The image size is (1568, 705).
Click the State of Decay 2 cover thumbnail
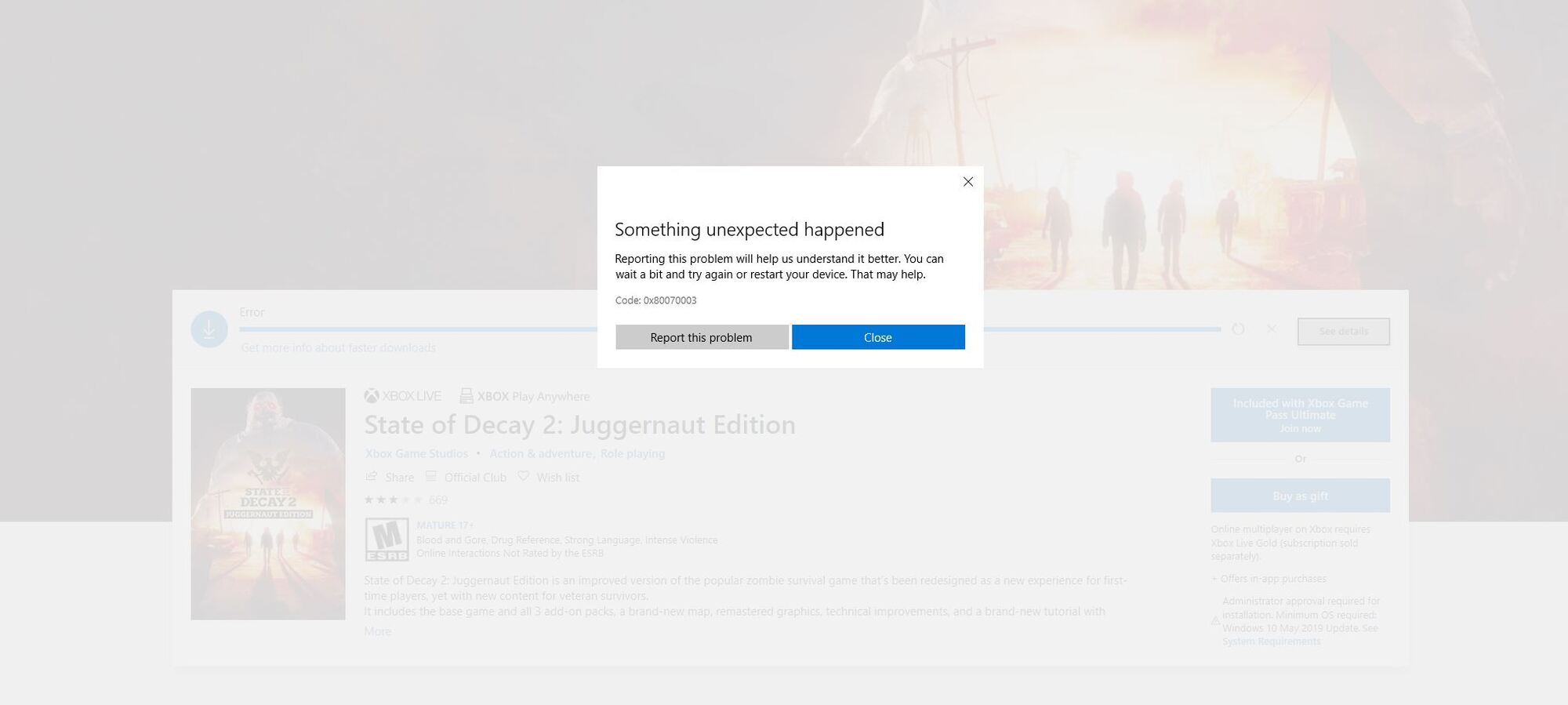[x=268, y=504]
